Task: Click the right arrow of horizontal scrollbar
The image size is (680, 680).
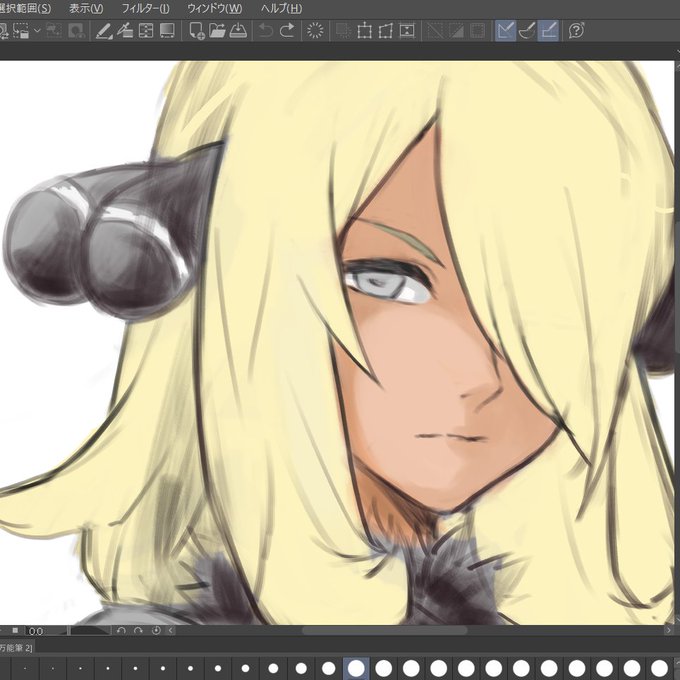Action: click(669, 631)
